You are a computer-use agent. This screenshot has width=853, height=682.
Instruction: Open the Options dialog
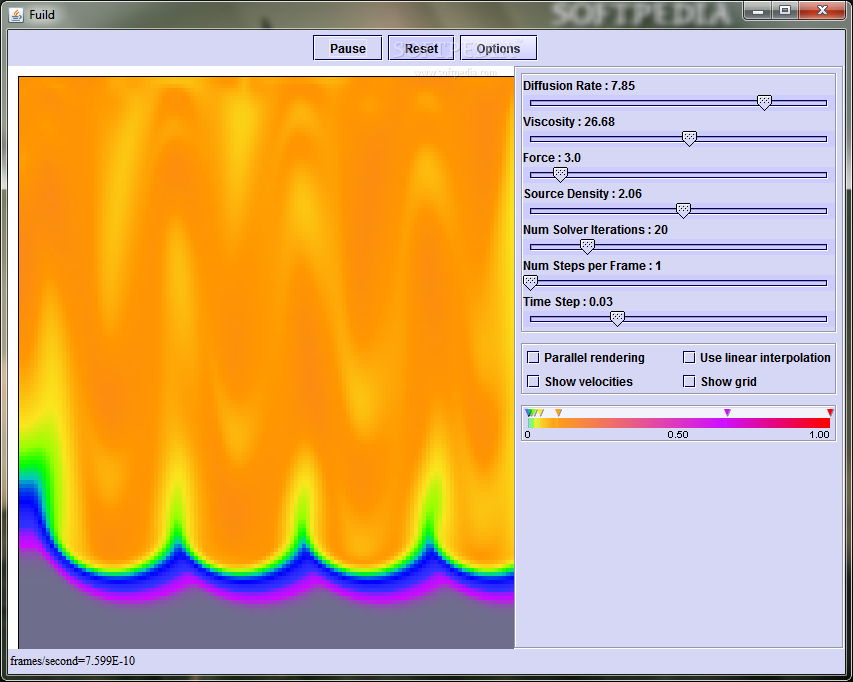[x=498, y=48]
